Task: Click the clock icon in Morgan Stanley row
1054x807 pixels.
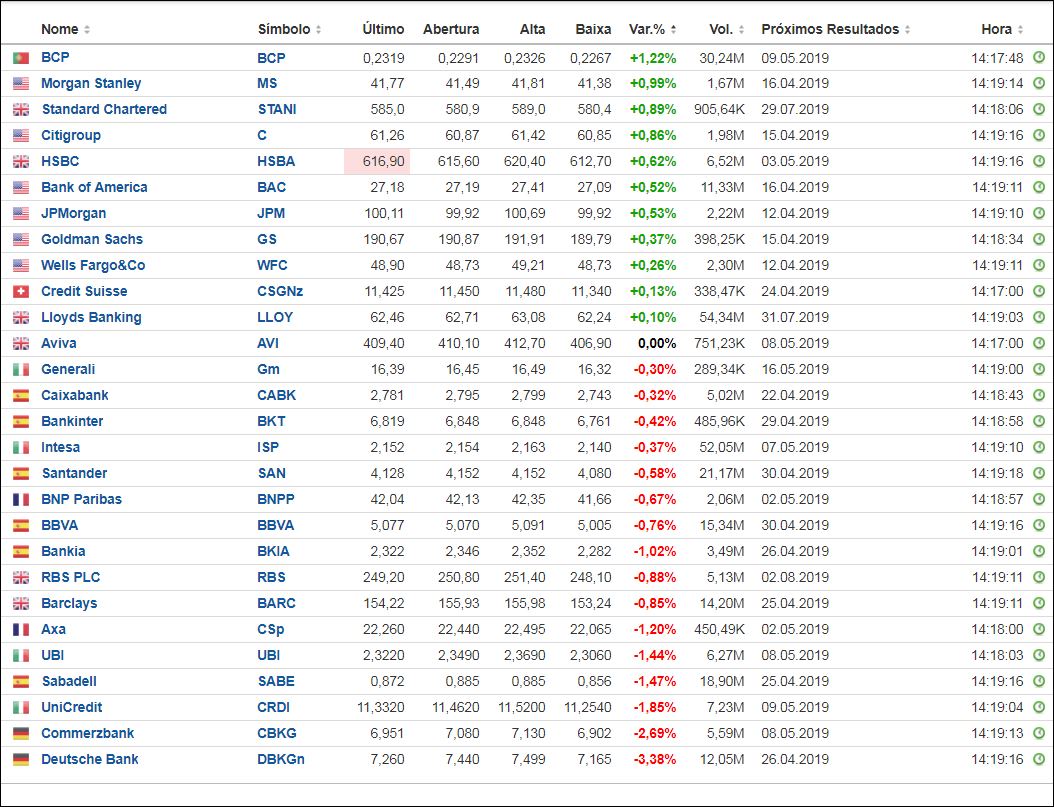Action: 1039,84
